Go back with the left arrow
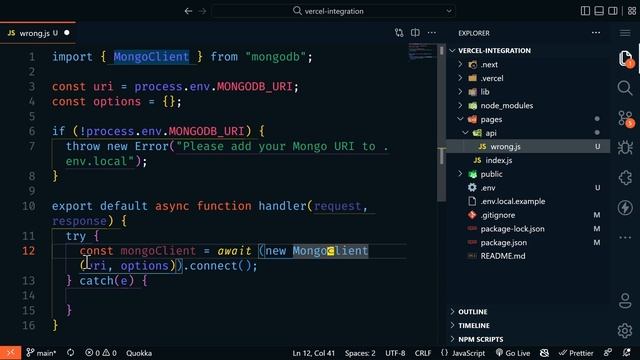 coord(188,11)
